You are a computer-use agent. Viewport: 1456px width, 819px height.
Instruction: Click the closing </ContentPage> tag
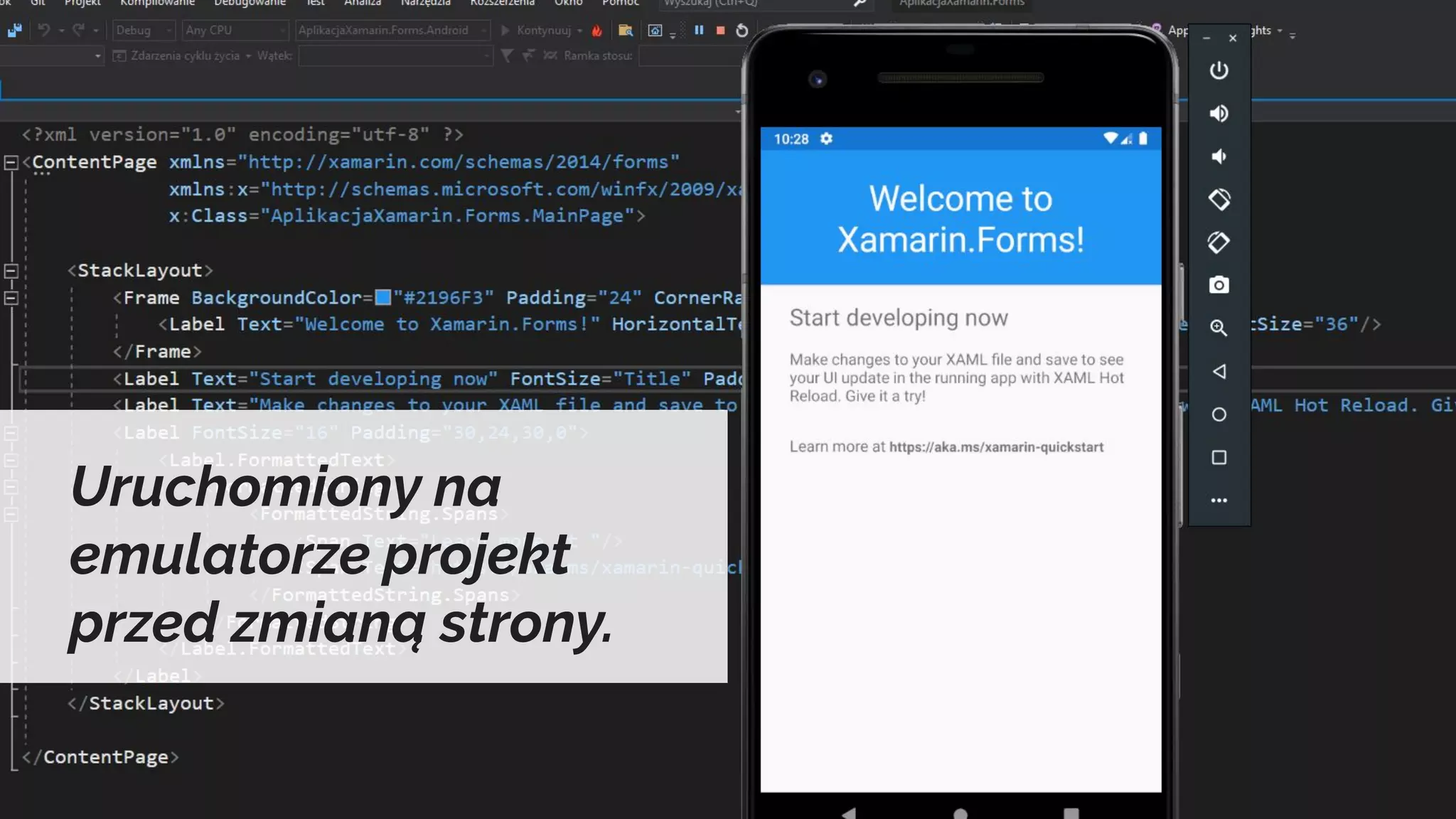(100, 757)
